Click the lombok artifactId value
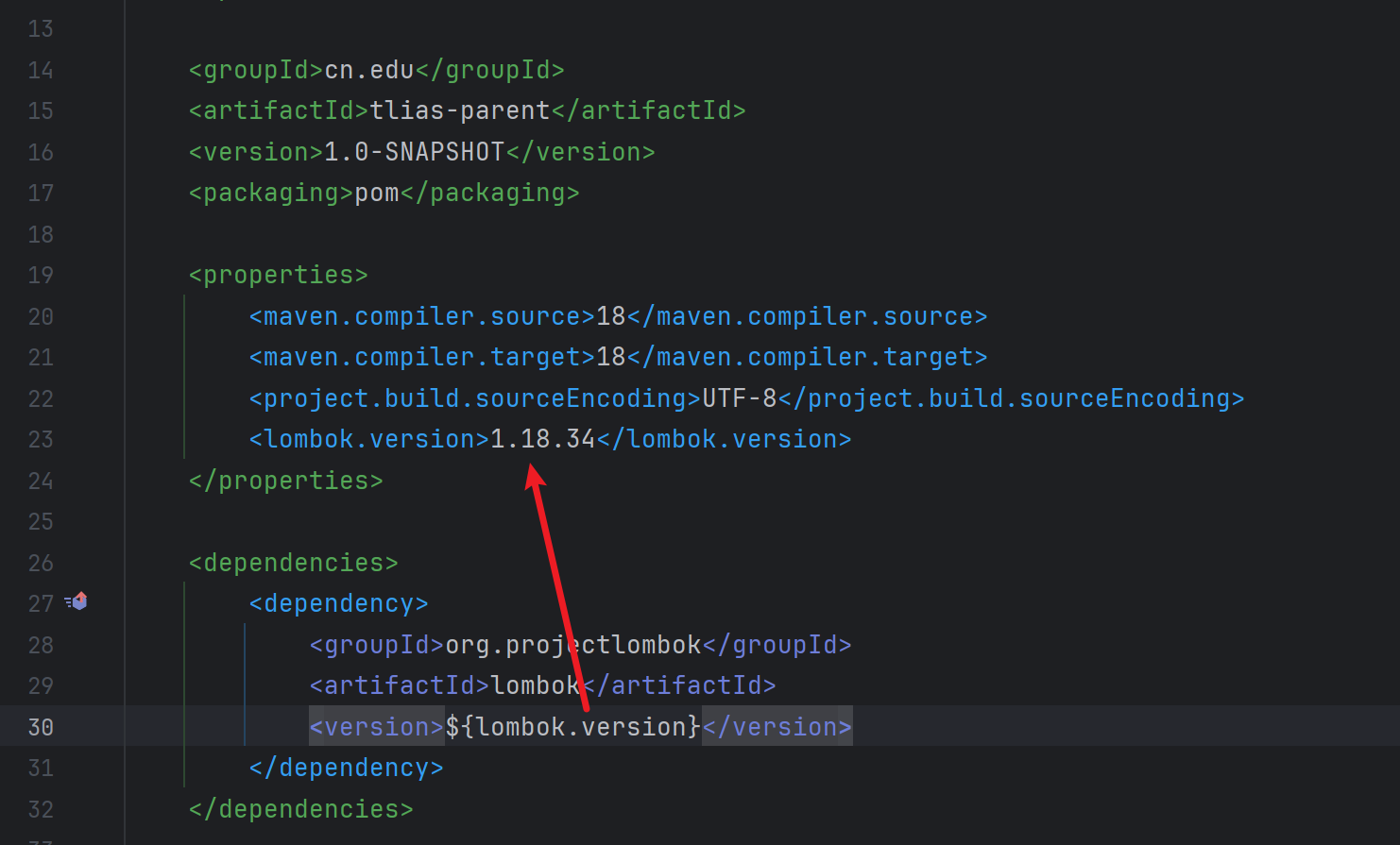 [535, 685]
